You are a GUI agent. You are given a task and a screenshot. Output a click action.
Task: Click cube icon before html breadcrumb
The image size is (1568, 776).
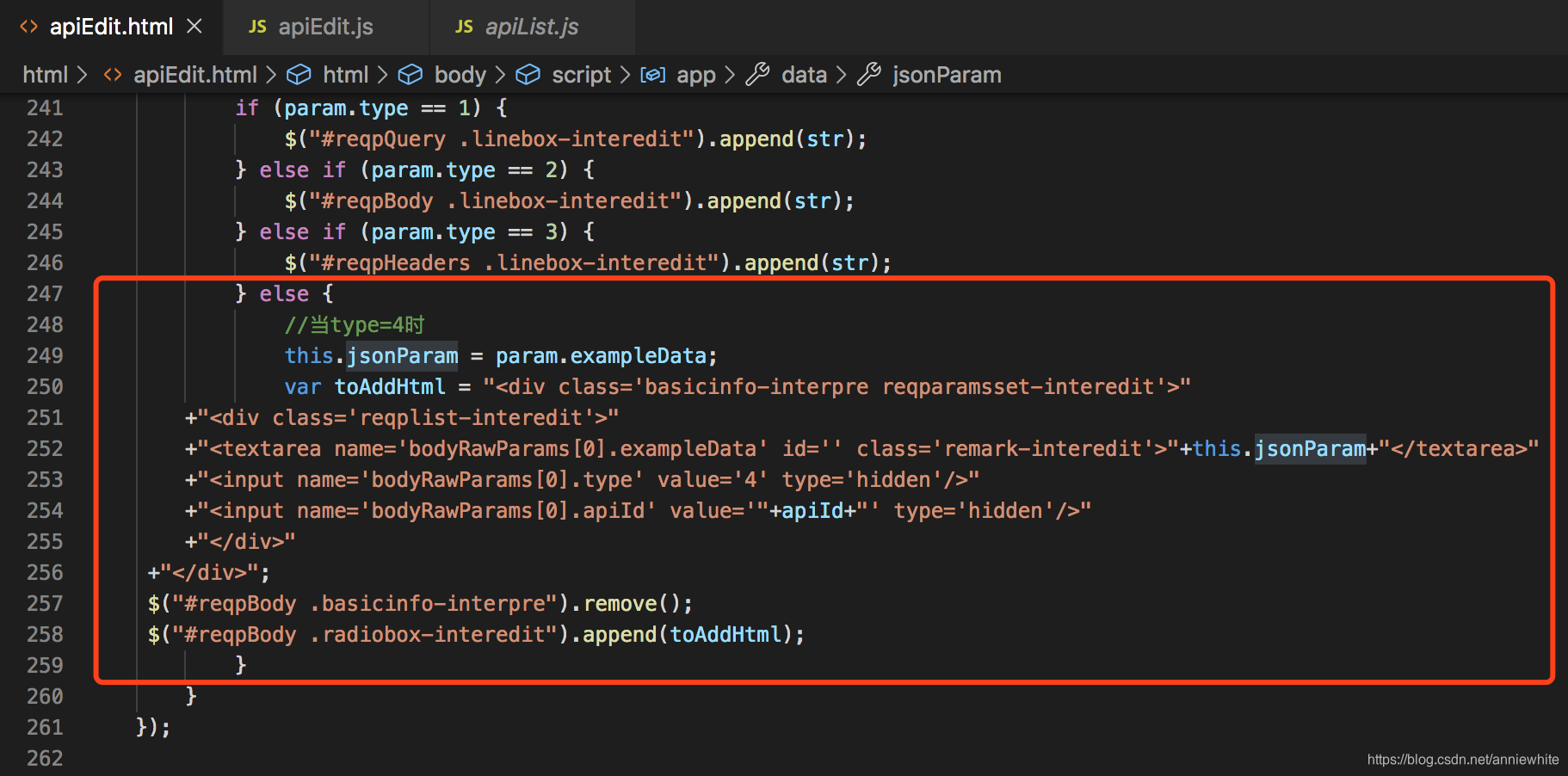click(299, 75)
